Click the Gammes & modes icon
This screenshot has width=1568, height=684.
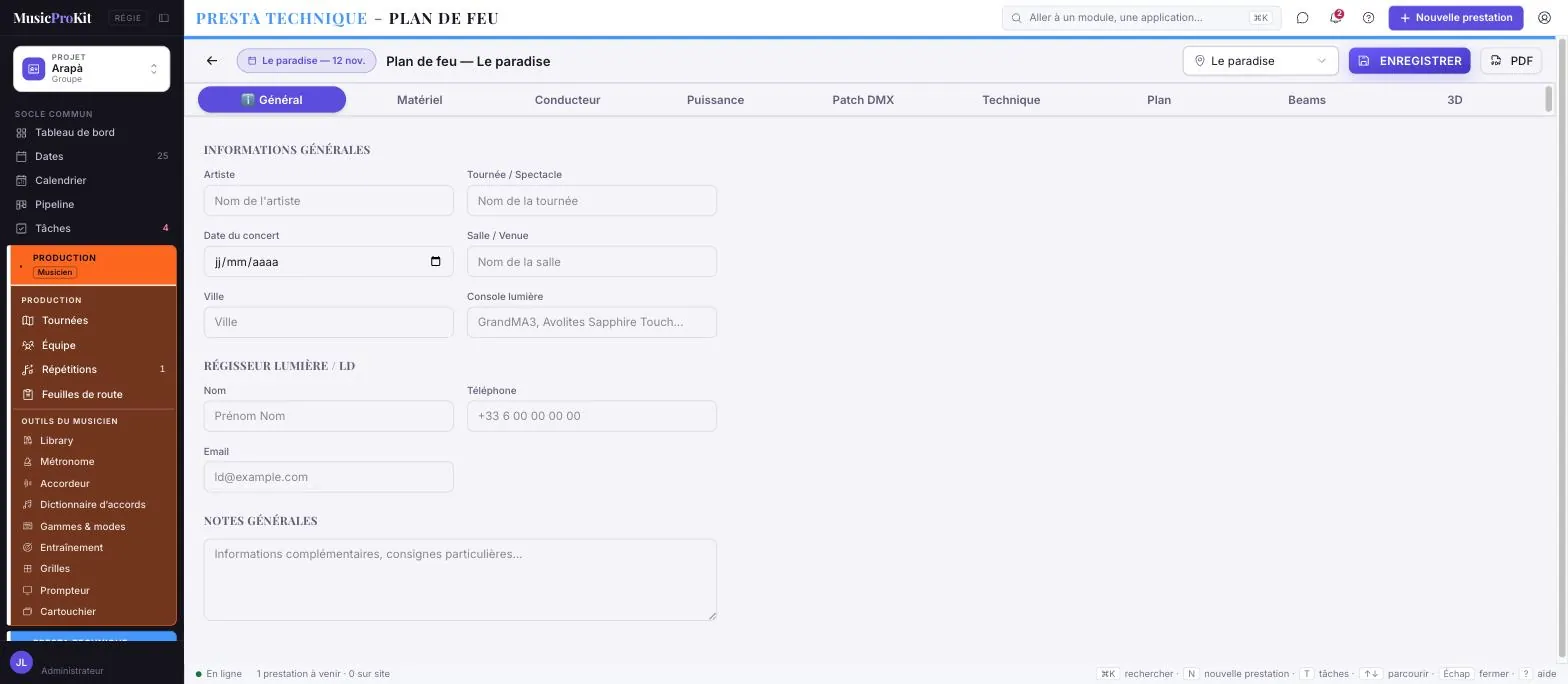click(28, 527)
